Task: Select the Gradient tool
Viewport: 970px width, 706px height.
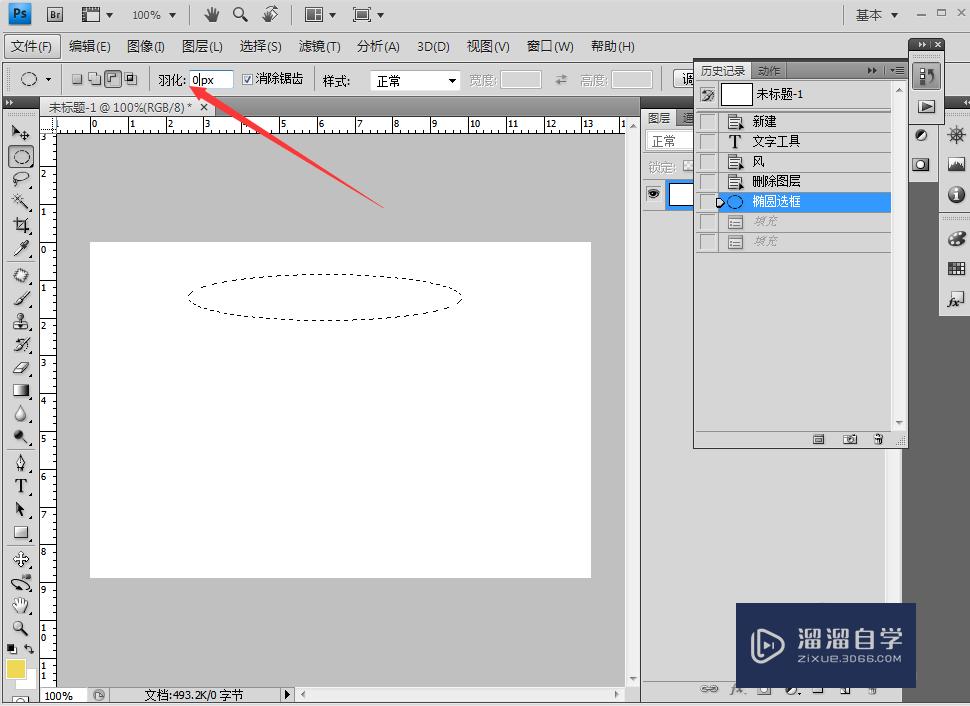Action: (20, 390)
